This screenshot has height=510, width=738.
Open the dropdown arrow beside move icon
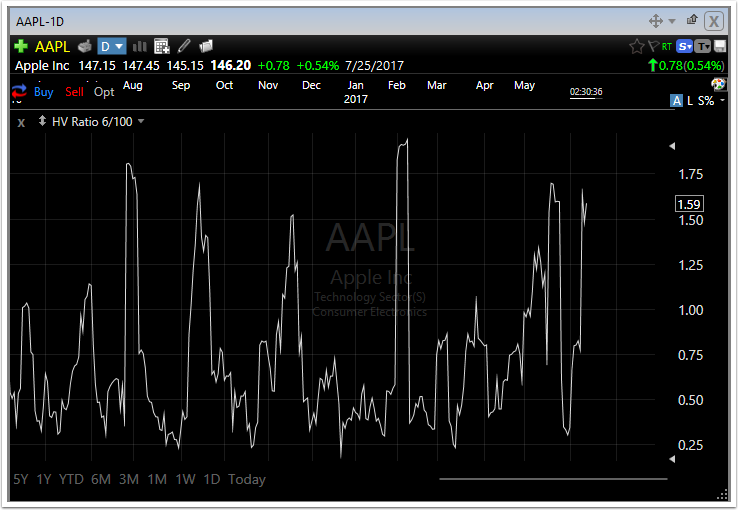(672, 21)
